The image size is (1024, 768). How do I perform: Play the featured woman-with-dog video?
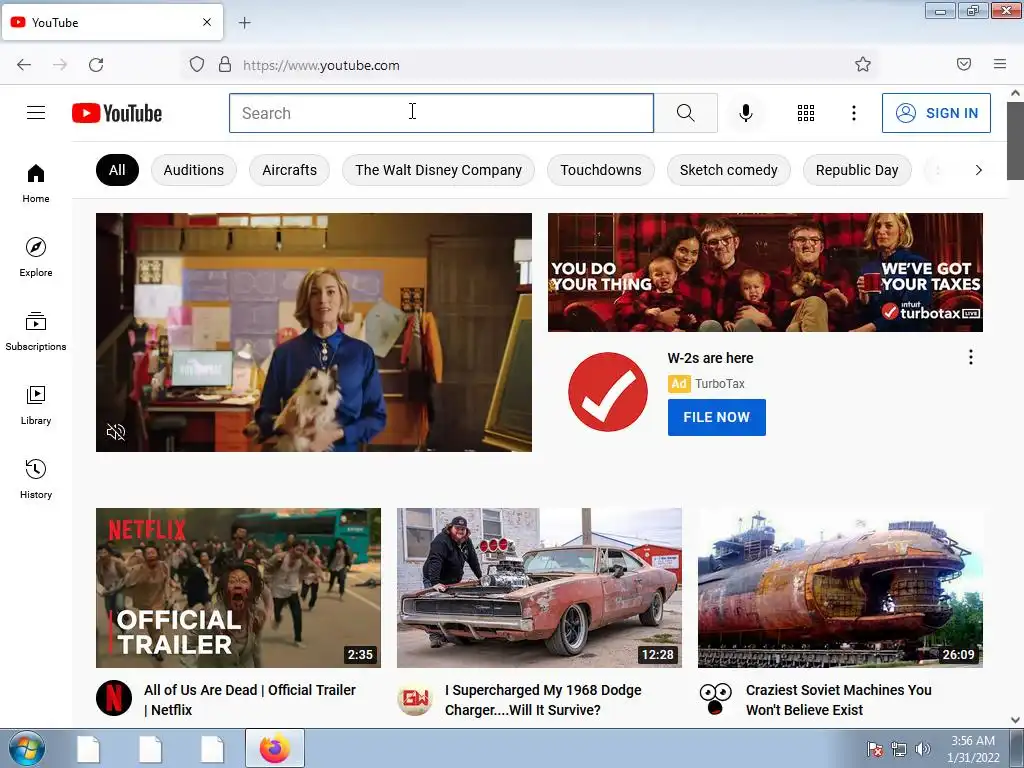tap(313, 332)
